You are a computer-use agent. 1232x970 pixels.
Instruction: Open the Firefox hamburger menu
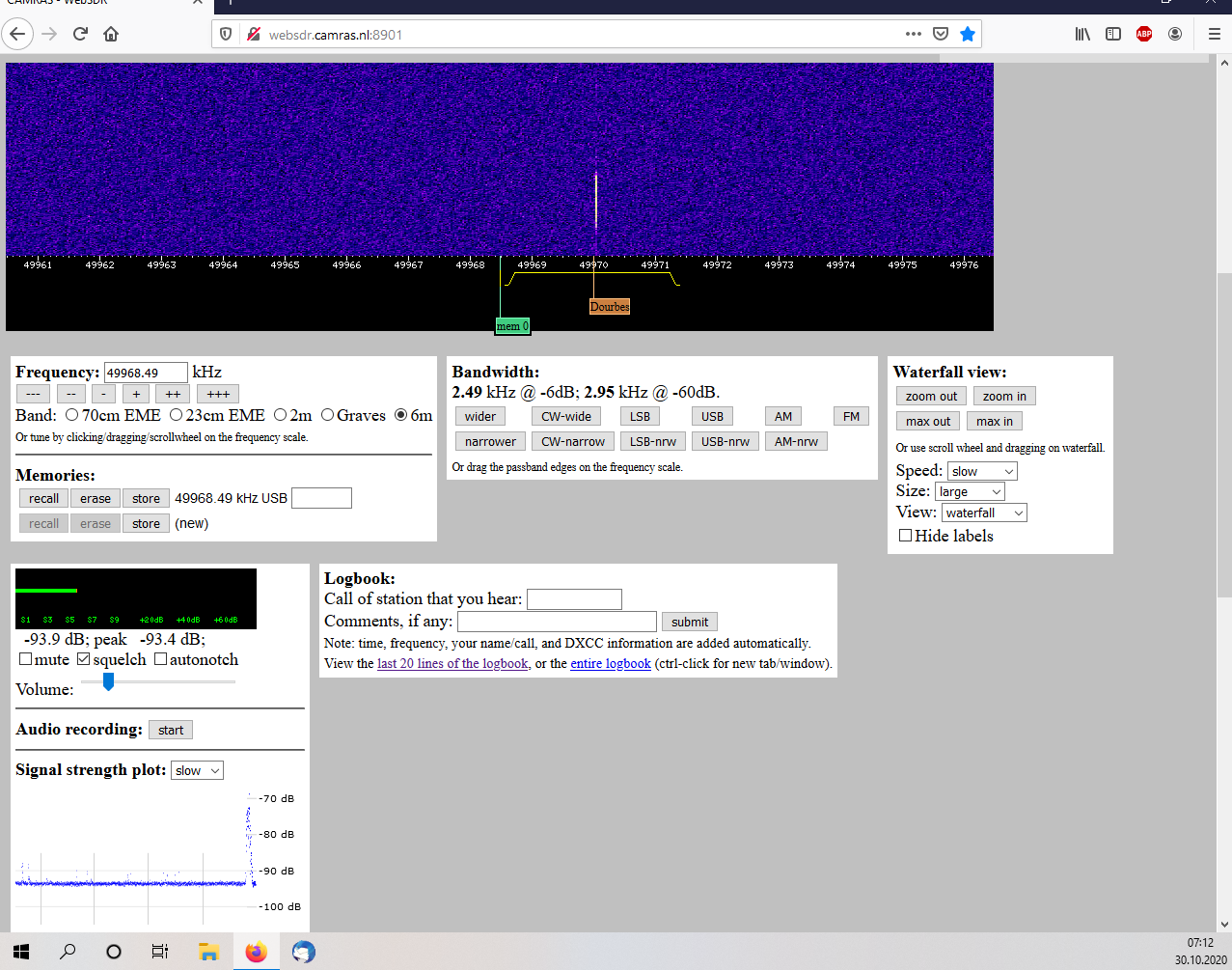1215,34
